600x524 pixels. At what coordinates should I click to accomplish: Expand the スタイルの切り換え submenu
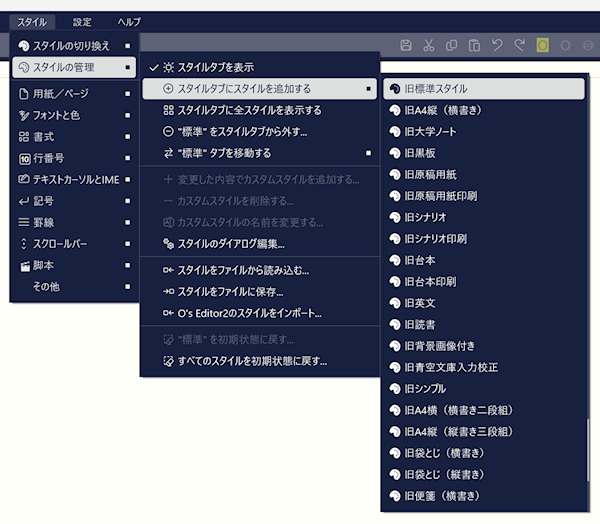(74, 45)
